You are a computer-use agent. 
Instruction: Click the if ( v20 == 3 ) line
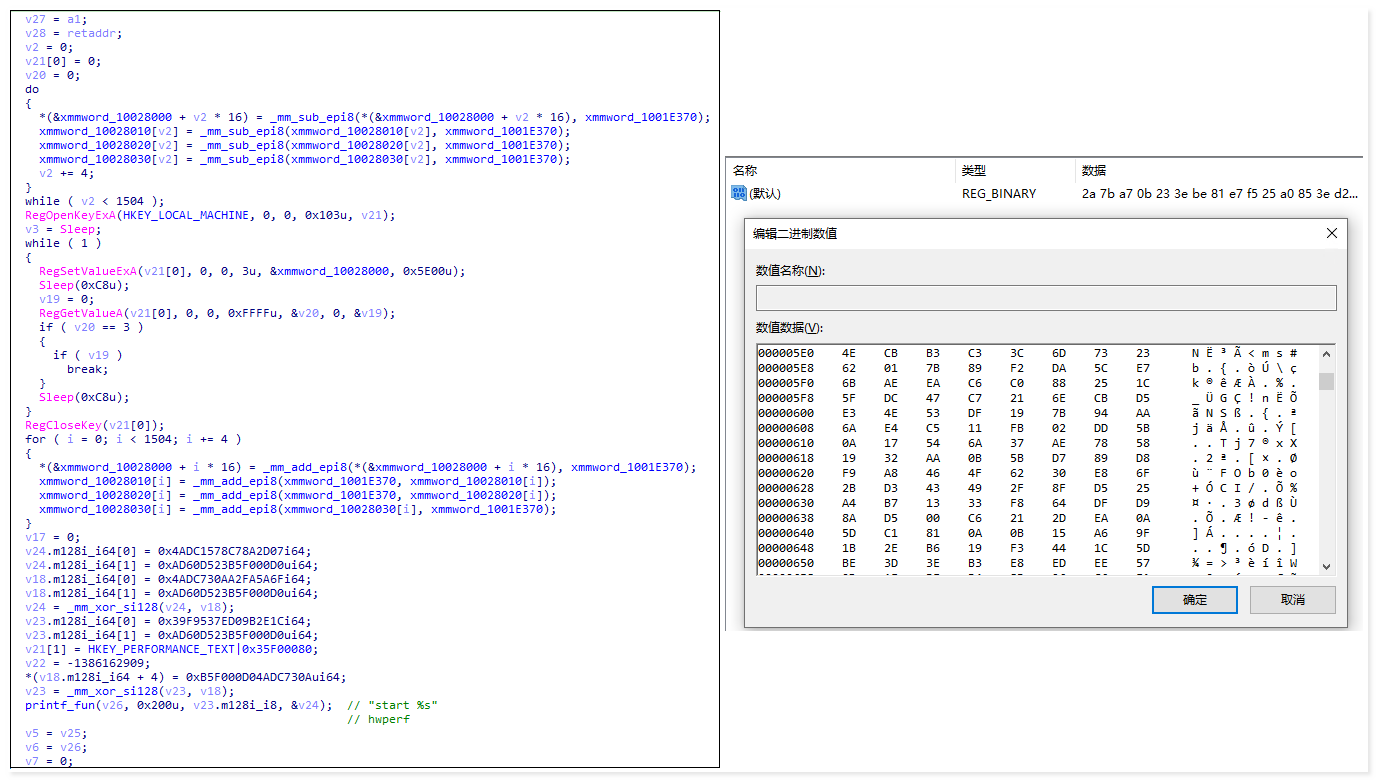pos(91,327)
